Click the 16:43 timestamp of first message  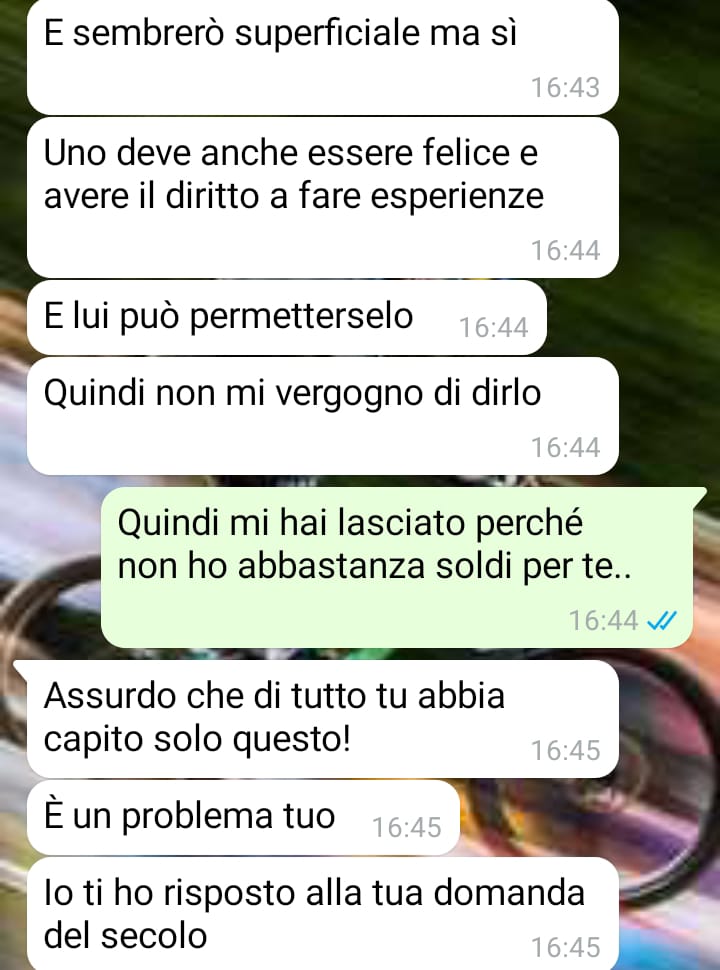[x=565, y=87]
